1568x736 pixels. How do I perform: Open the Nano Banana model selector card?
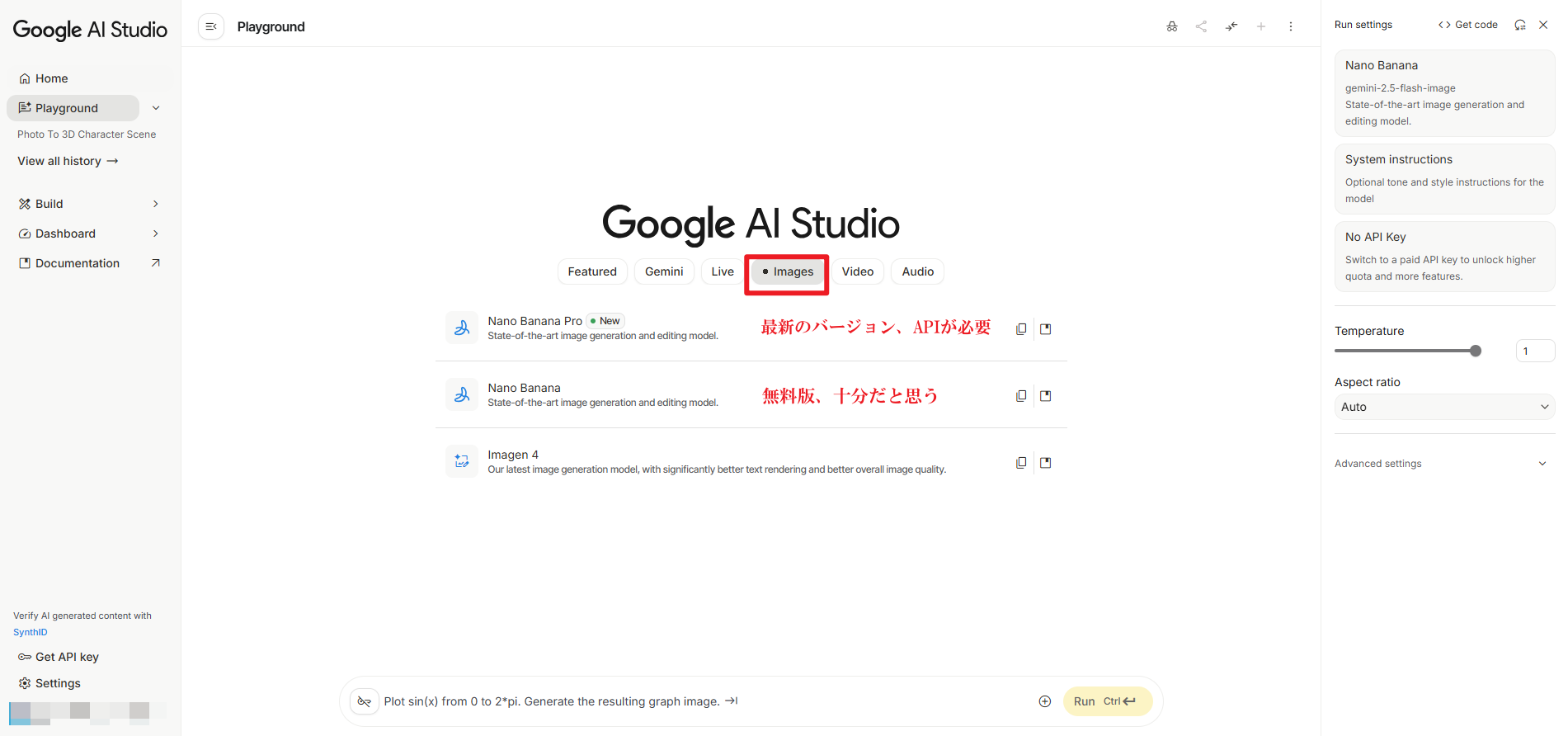coord(1444,93)
